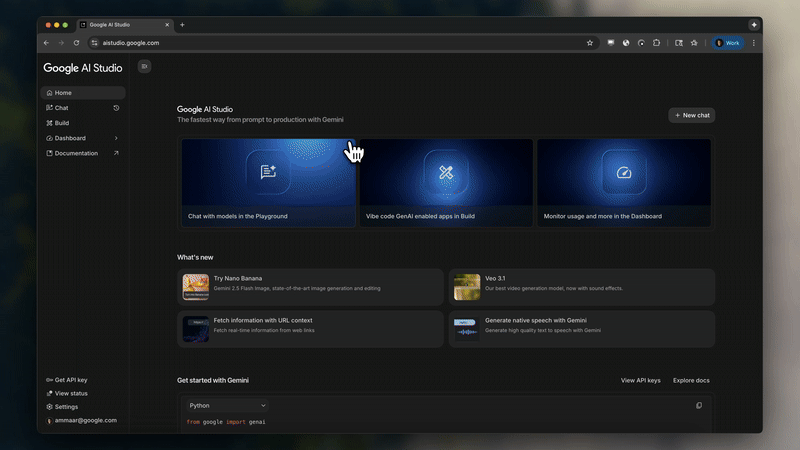Viewport: 800px width, 450px height.
Task: Bookmark this page with the star icon
Action: 590,43
